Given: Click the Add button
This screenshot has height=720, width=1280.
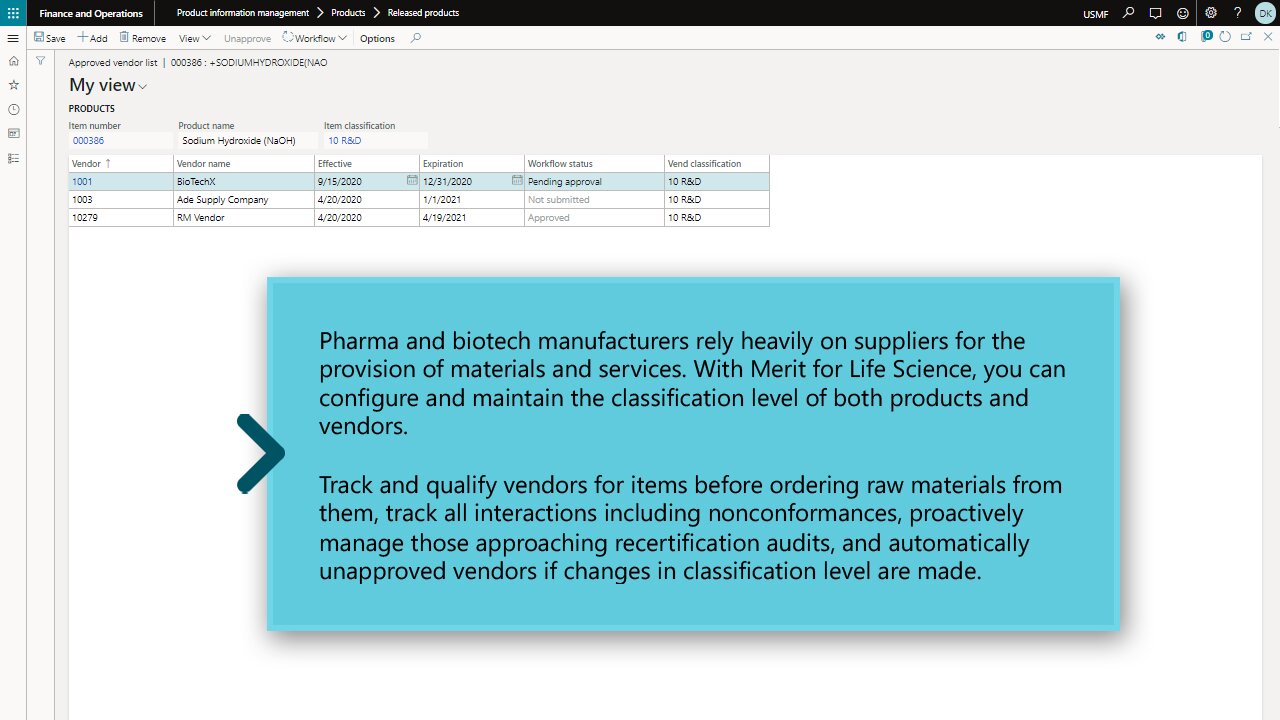Looking at the screenshot, I should (x=92, y=38).
